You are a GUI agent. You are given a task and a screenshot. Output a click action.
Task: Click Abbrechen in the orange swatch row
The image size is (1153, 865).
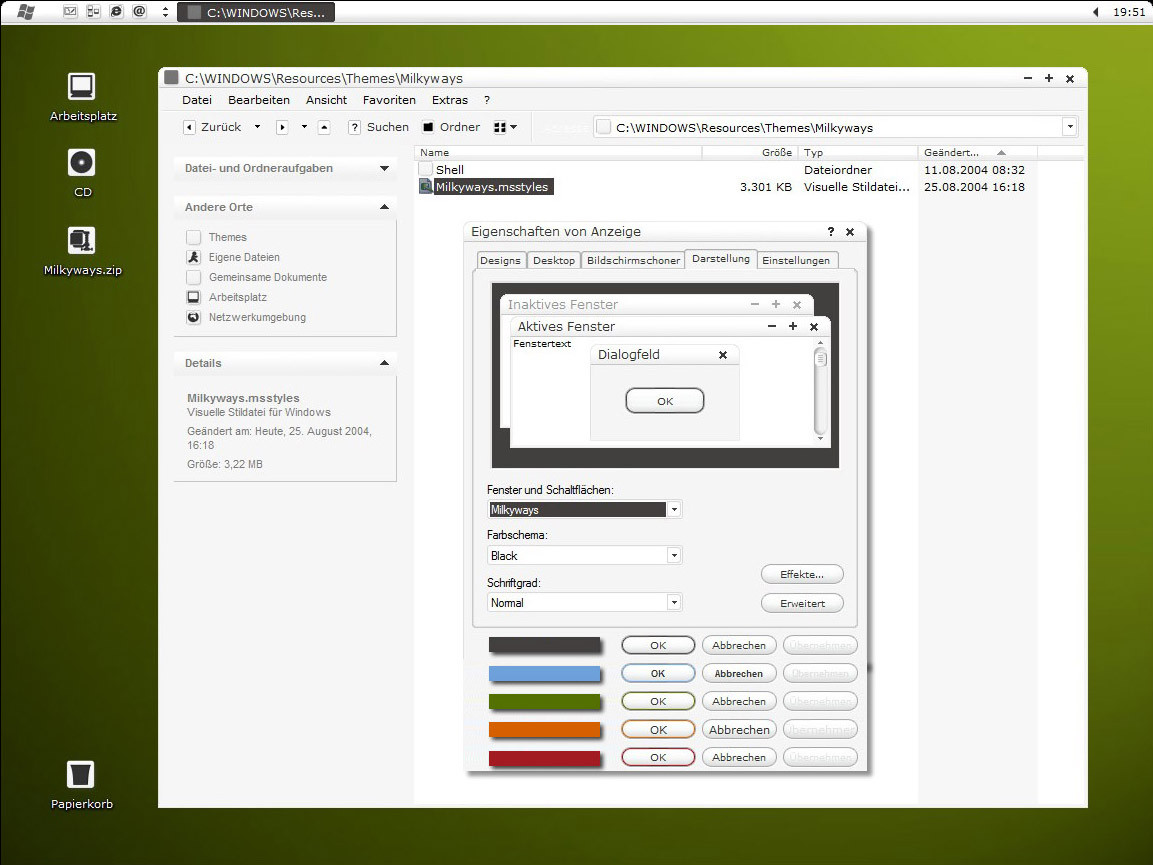739,730
